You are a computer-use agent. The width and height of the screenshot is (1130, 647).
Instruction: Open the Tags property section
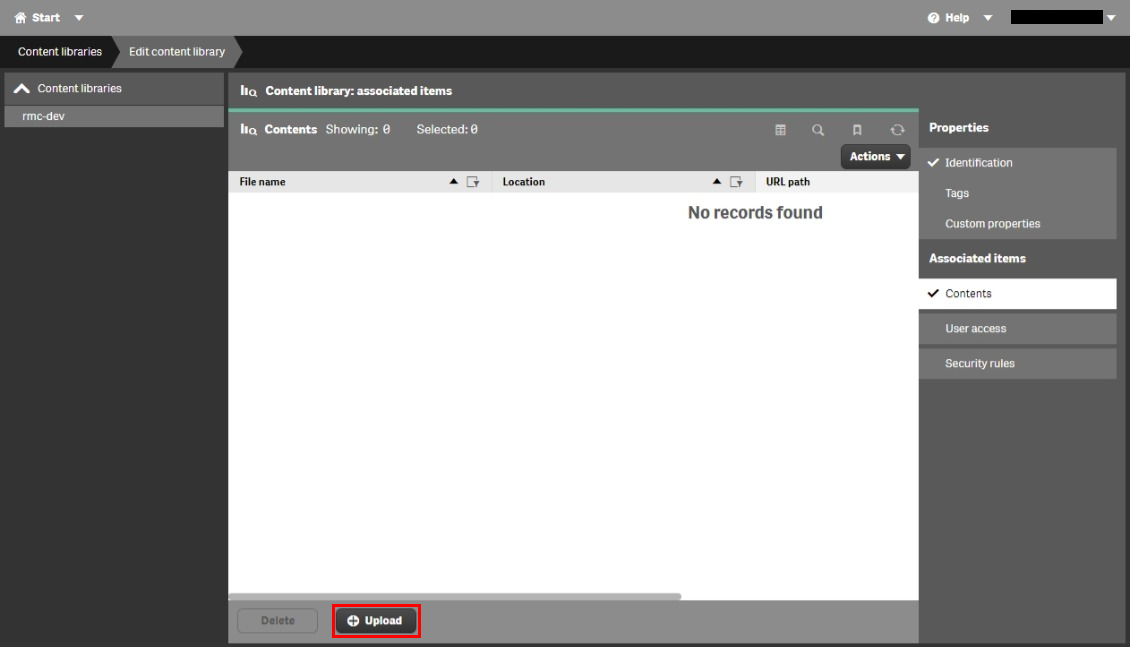click(956, 193)
